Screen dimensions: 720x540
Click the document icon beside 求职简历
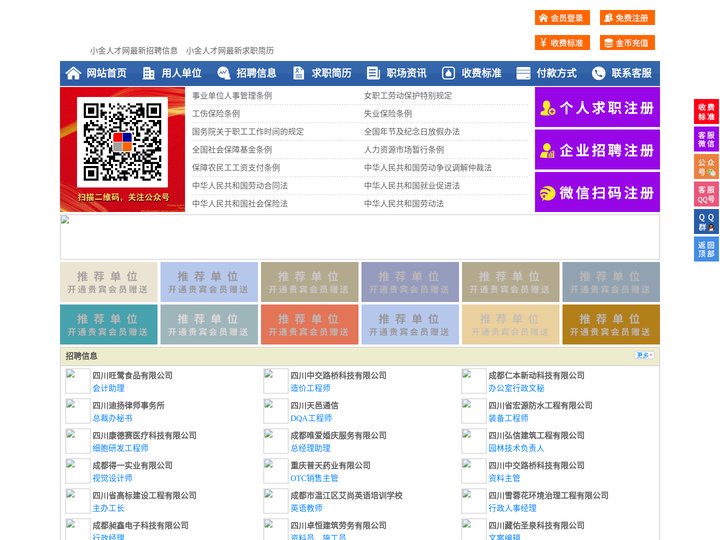point(298,73)
